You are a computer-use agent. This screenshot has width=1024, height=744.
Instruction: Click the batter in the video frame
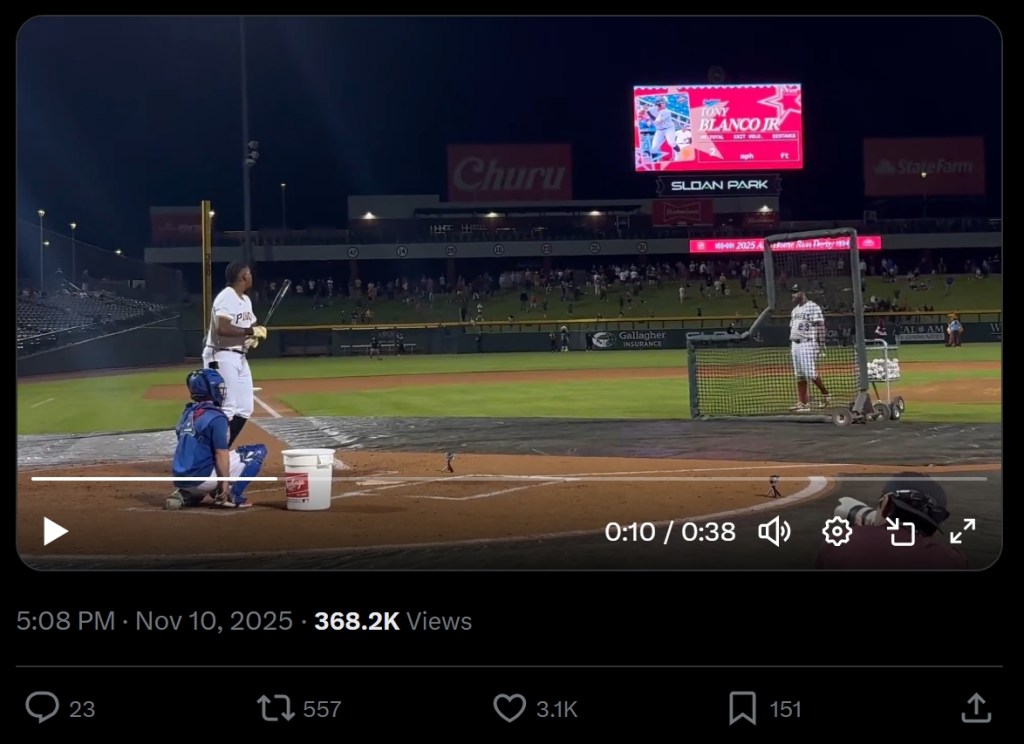(232, 345)
